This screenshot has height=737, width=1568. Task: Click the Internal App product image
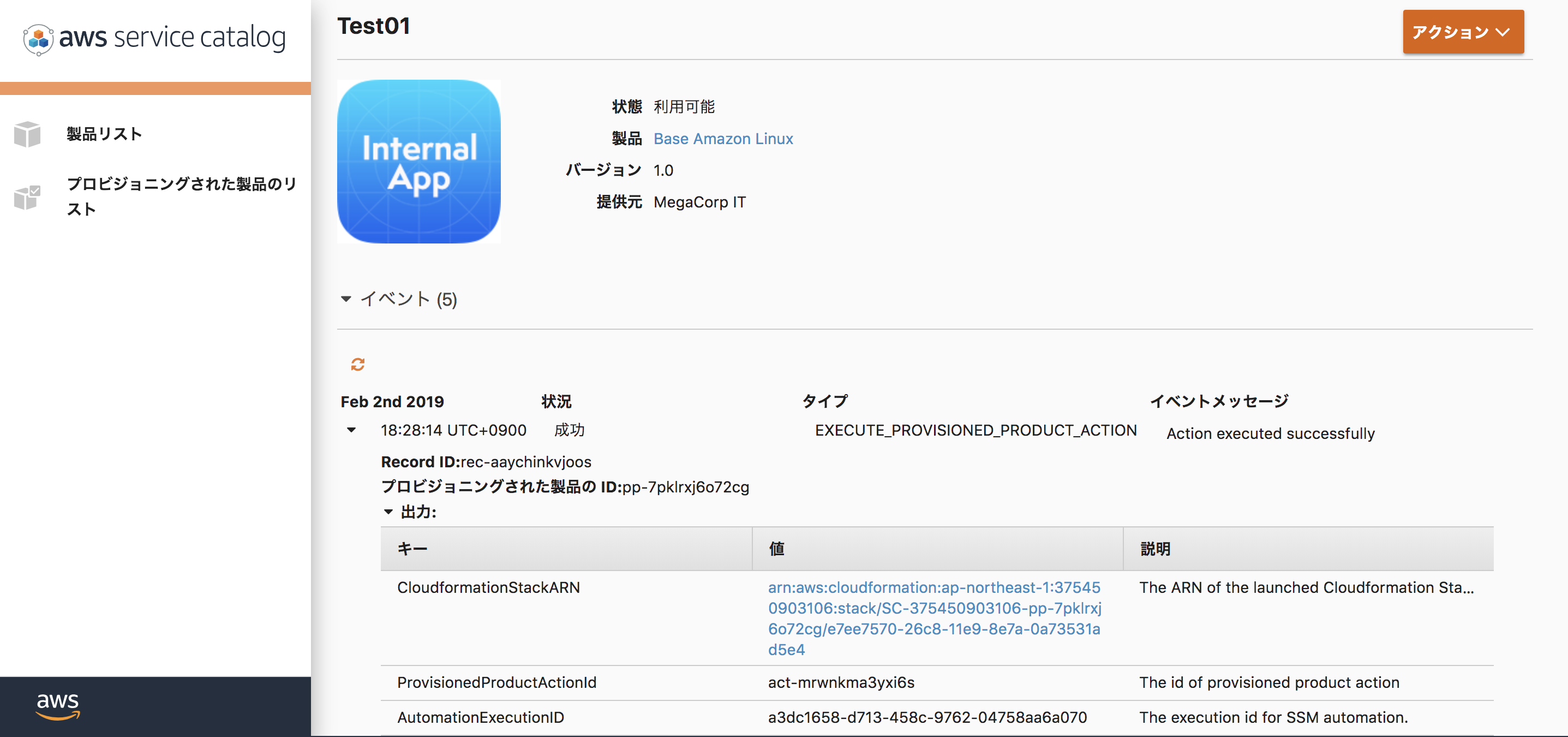click(x=419, y=162)
